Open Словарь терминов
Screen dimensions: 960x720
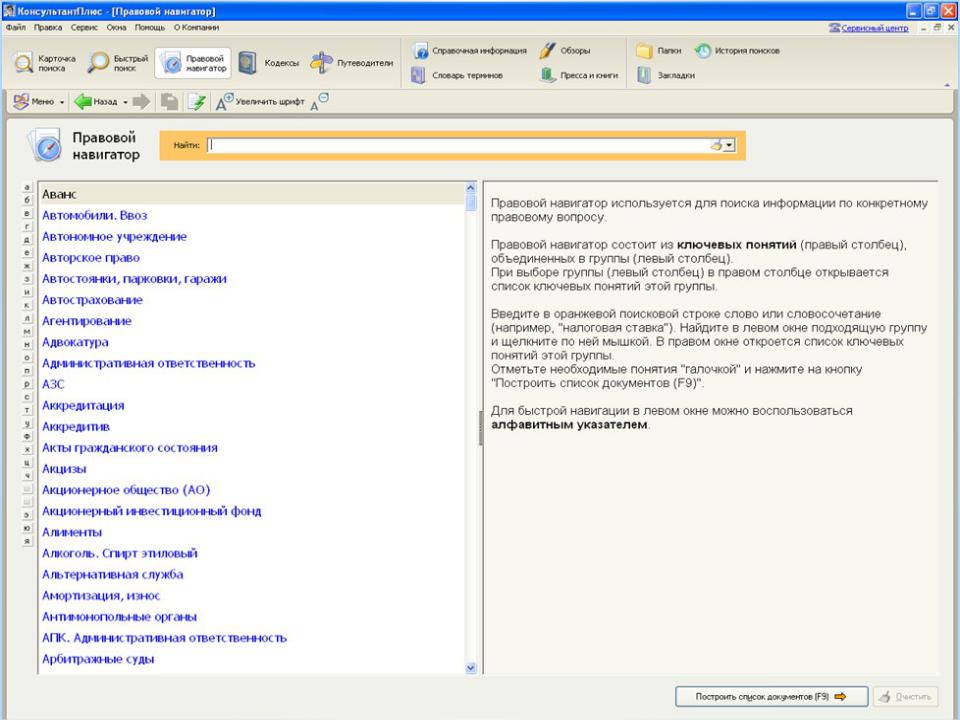click(x=457, y=75)
